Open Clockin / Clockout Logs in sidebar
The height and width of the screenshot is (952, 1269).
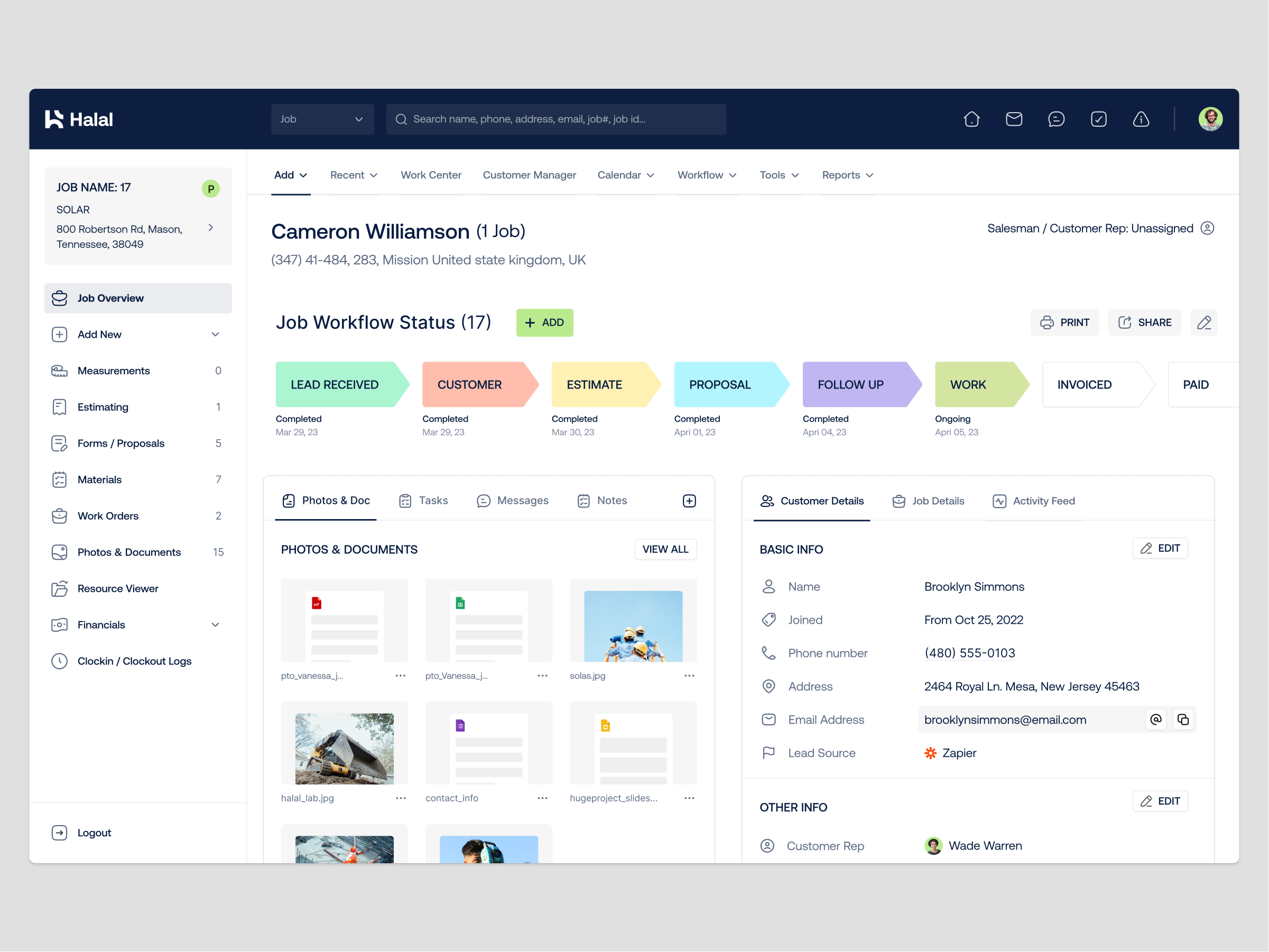coord(134,661)
